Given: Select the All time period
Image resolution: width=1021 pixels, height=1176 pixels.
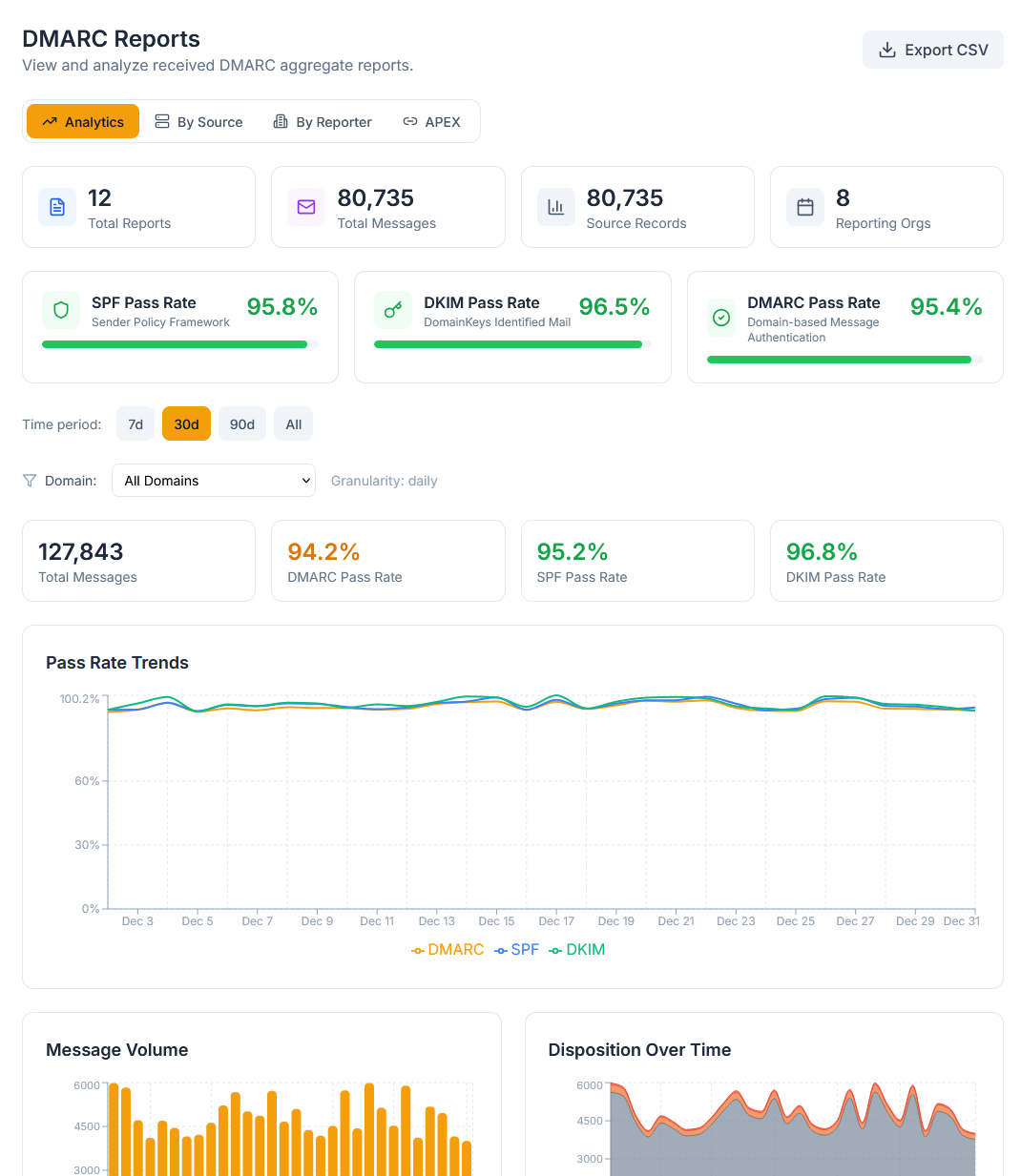Looking at the screenshot, I should pos(293,423).
